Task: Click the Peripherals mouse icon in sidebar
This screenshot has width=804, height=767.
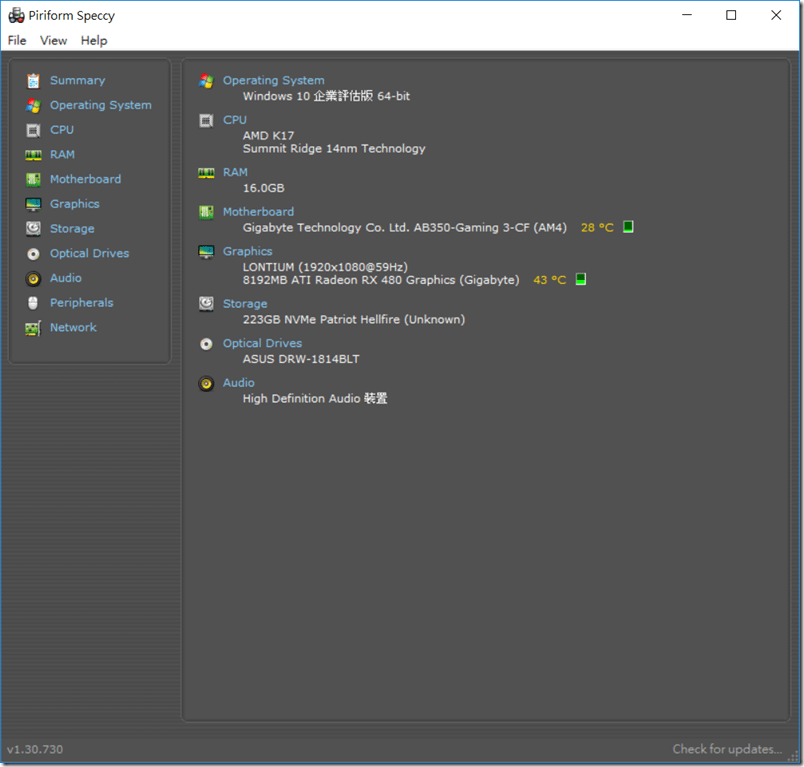Action: click(33, 303)
